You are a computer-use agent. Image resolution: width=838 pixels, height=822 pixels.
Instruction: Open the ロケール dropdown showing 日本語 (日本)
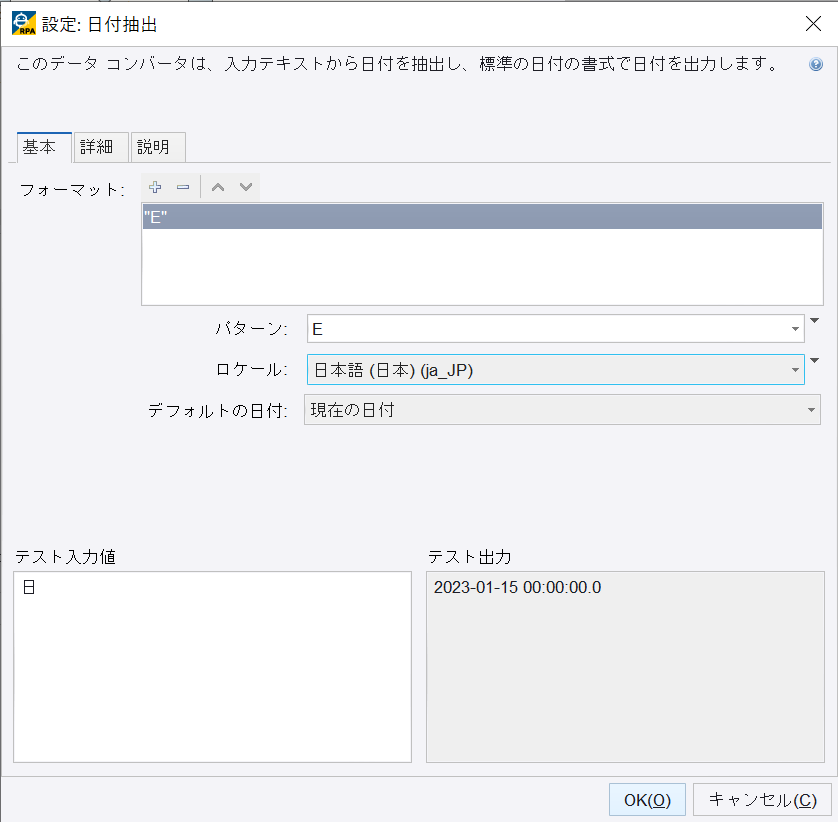pyautogui.click(x=556, y=369)
